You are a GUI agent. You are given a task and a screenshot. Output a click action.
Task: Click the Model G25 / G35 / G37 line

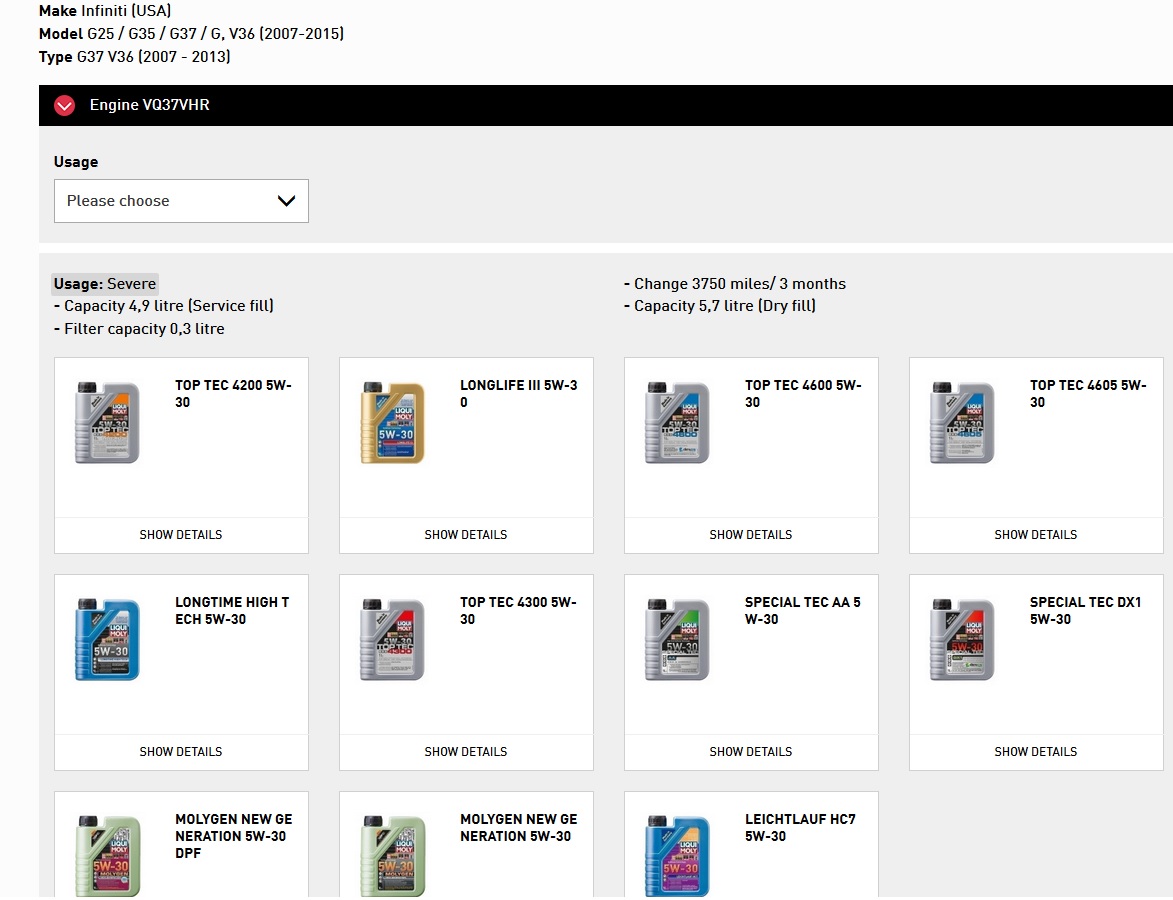[x=192, y=34]
